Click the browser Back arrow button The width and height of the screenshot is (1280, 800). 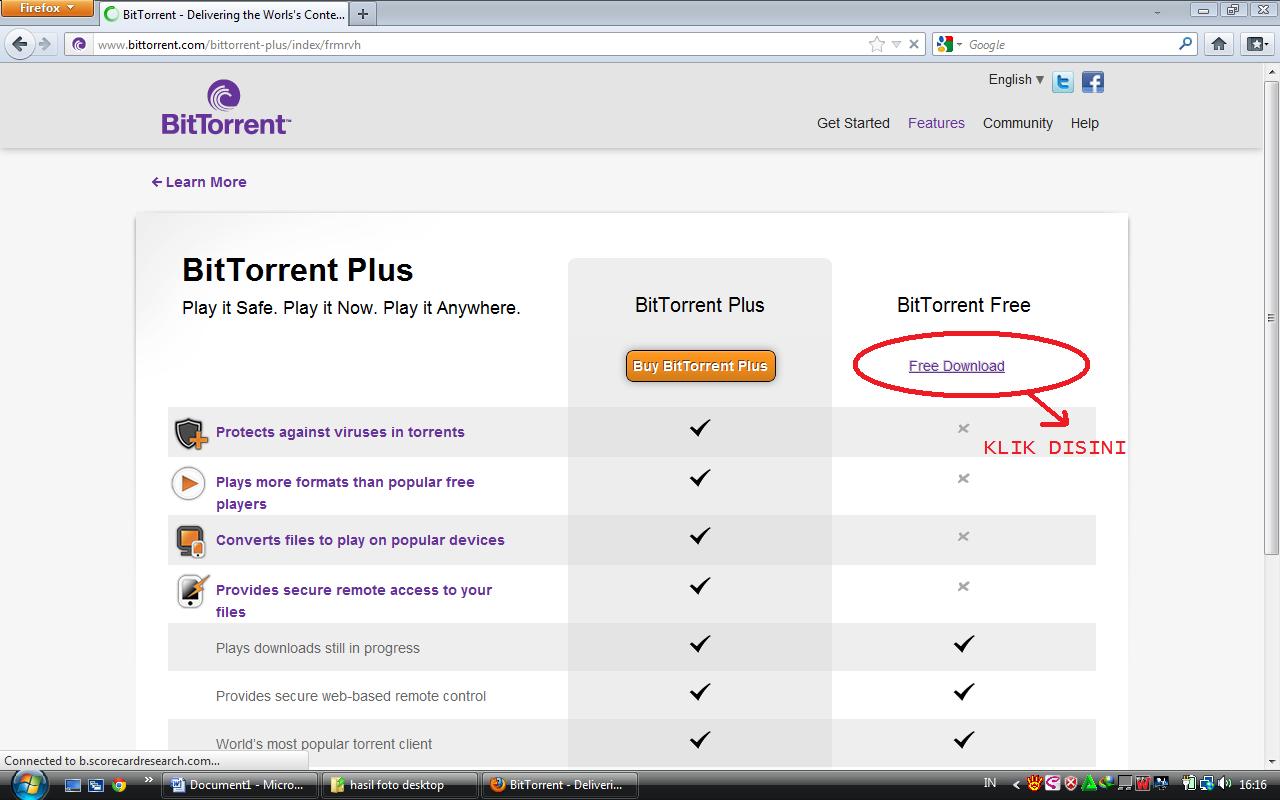[19, 44]
